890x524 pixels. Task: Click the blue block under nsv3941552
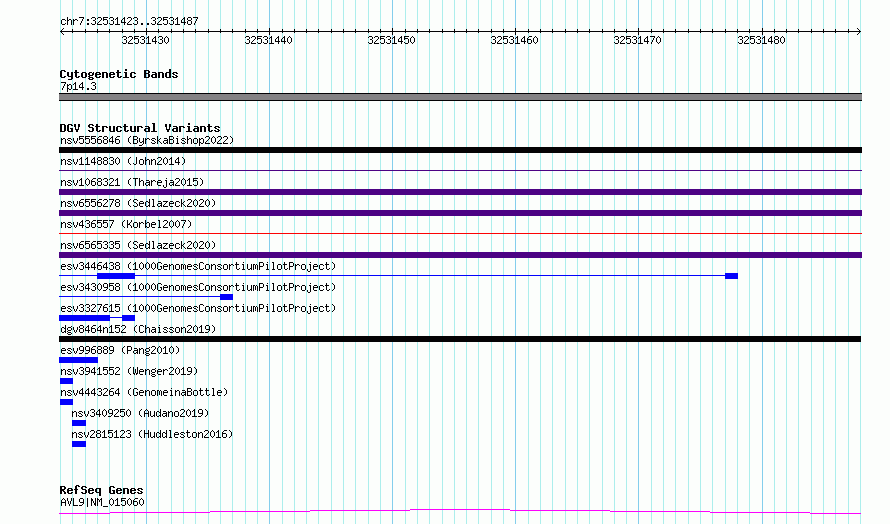pyautogui.click(x=66, y=381)
